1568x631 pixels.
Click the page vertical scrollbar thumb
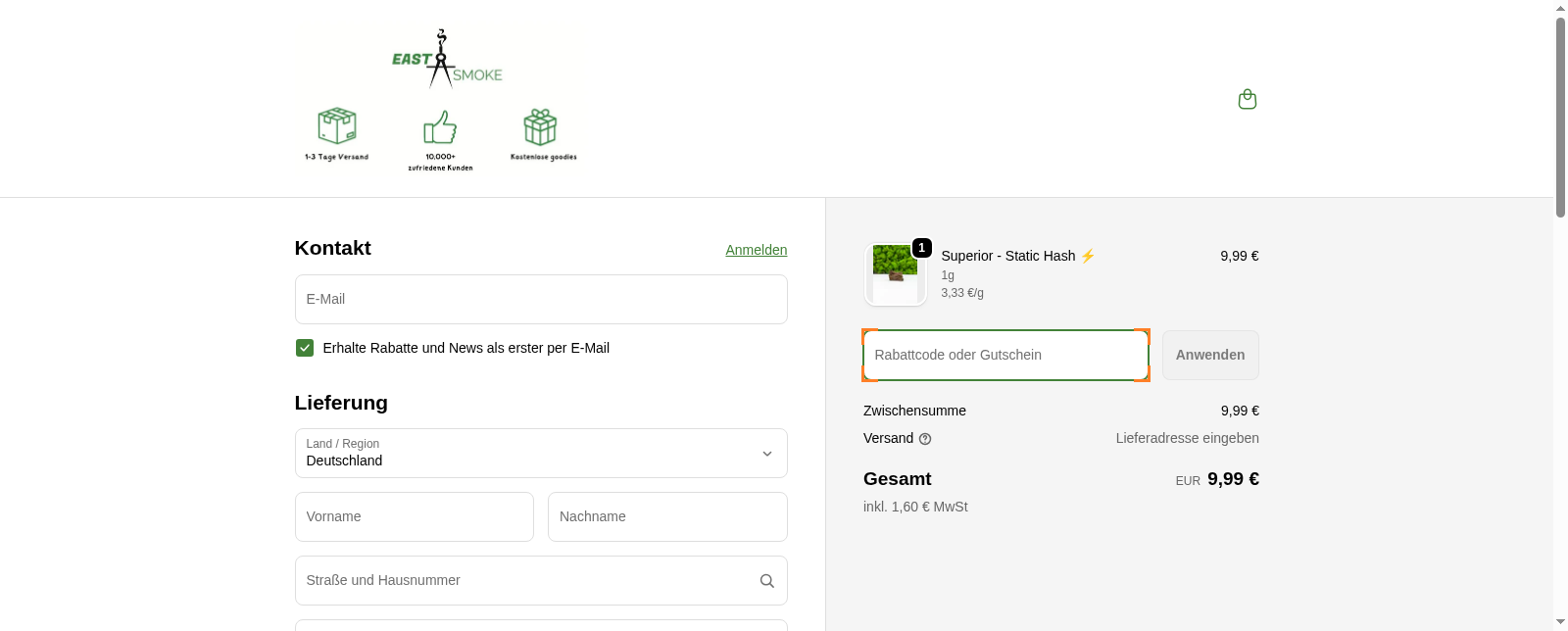click(x=1560, y=118)
